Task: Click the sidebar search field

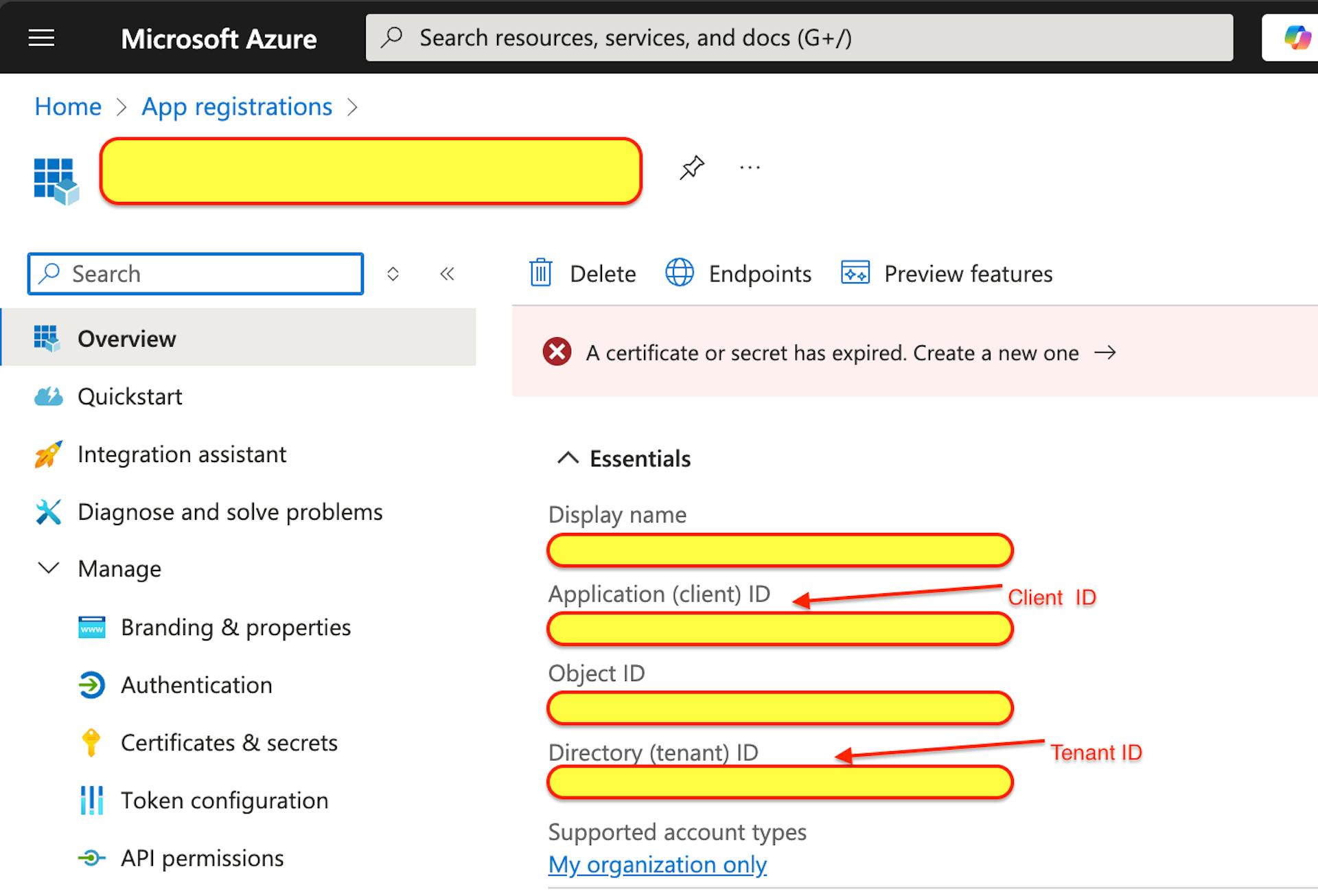Action: [196, 273]
